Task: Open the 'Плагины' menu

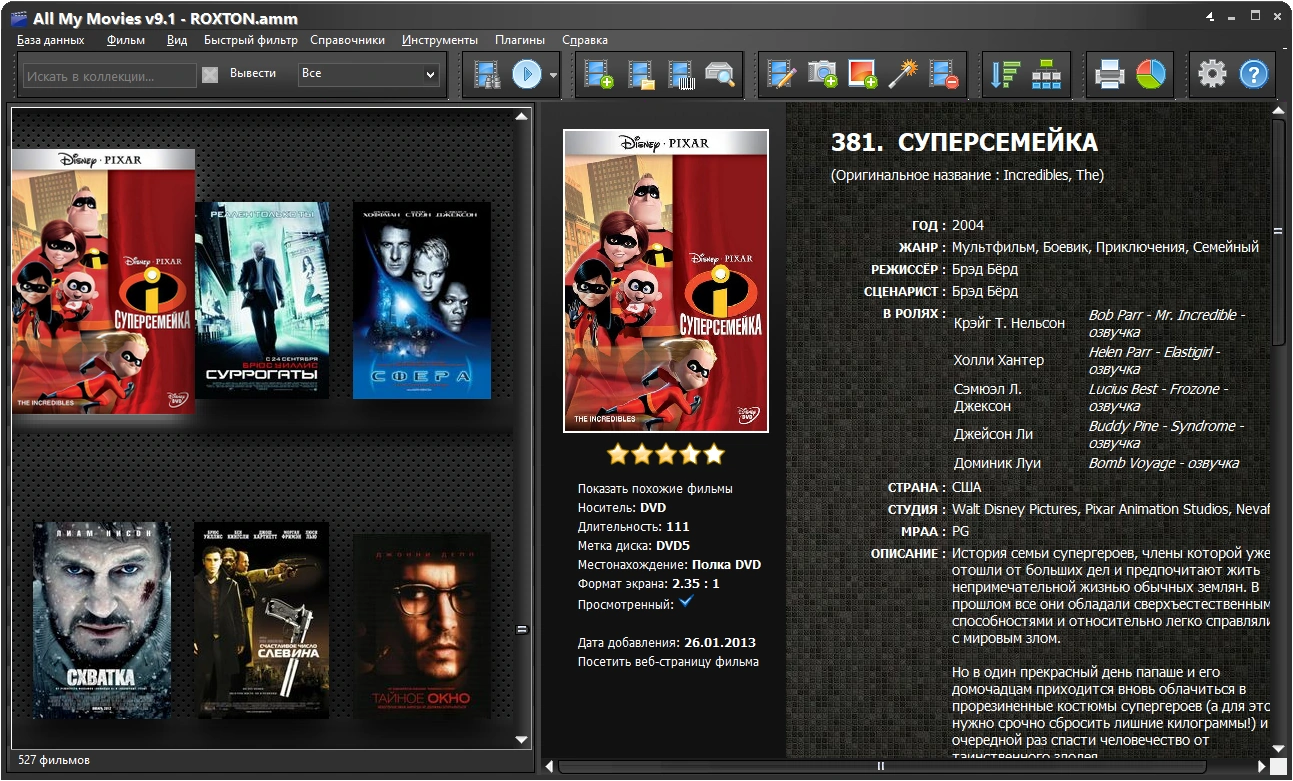Action: (520, 40)
